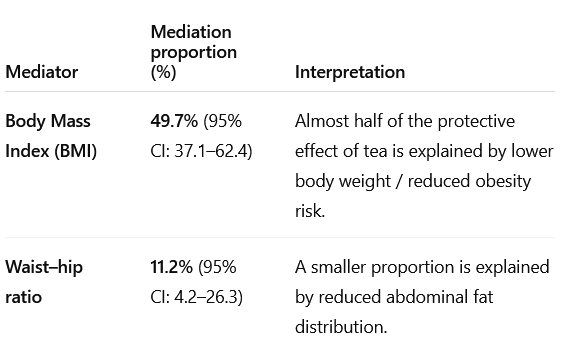Click the Interpretation column header
This screenshot has height=361, width=569.
coord(350,72)
